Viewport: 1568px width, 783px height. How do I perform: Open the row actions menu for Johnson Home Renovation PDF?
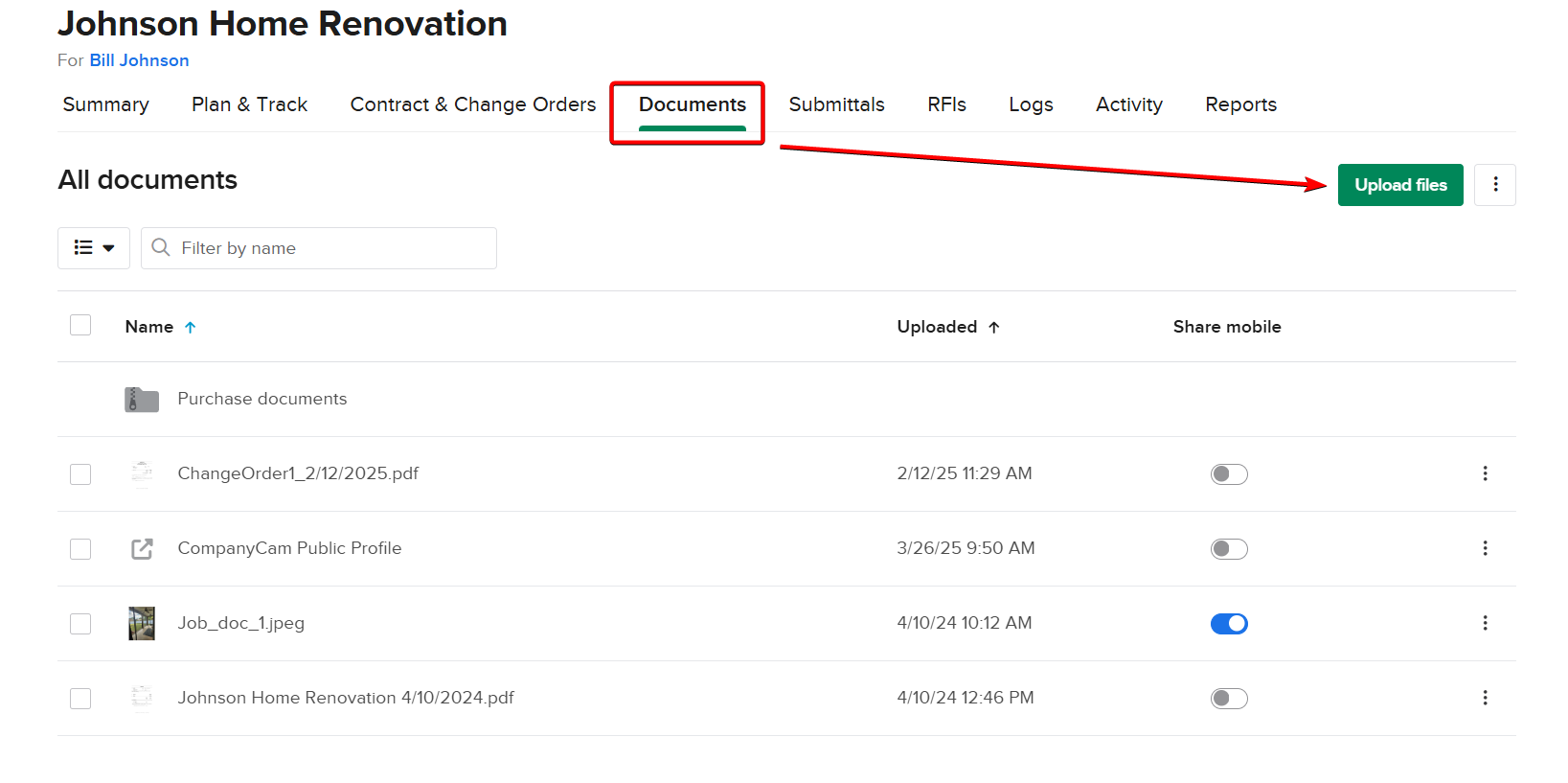(1485, 698)
